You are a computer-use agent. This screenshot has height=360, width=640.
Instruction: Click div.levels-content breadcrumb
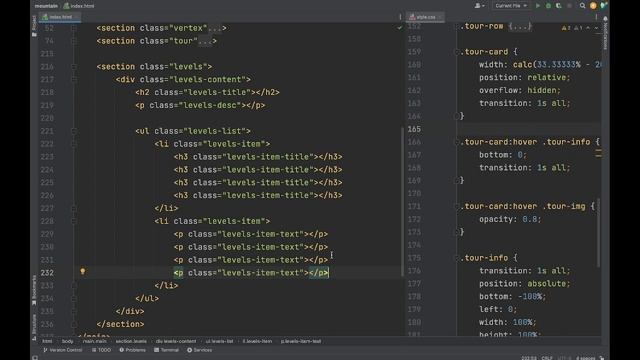(x=176, y=341)
